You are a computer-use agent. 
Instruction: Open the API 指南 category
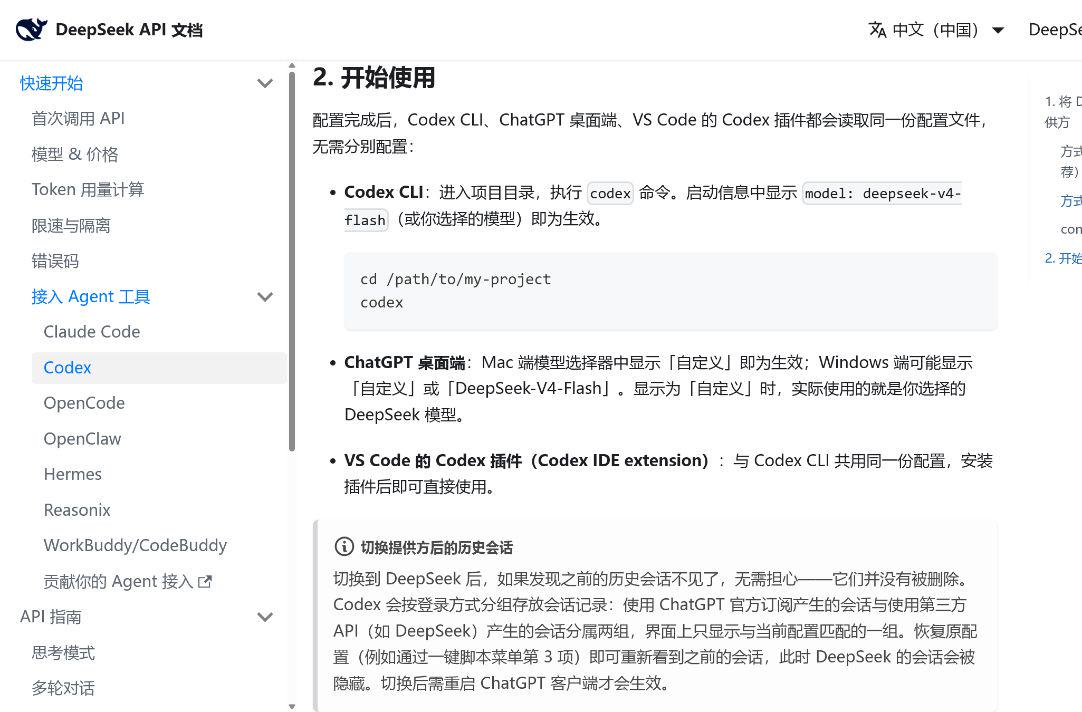(50, 617)
